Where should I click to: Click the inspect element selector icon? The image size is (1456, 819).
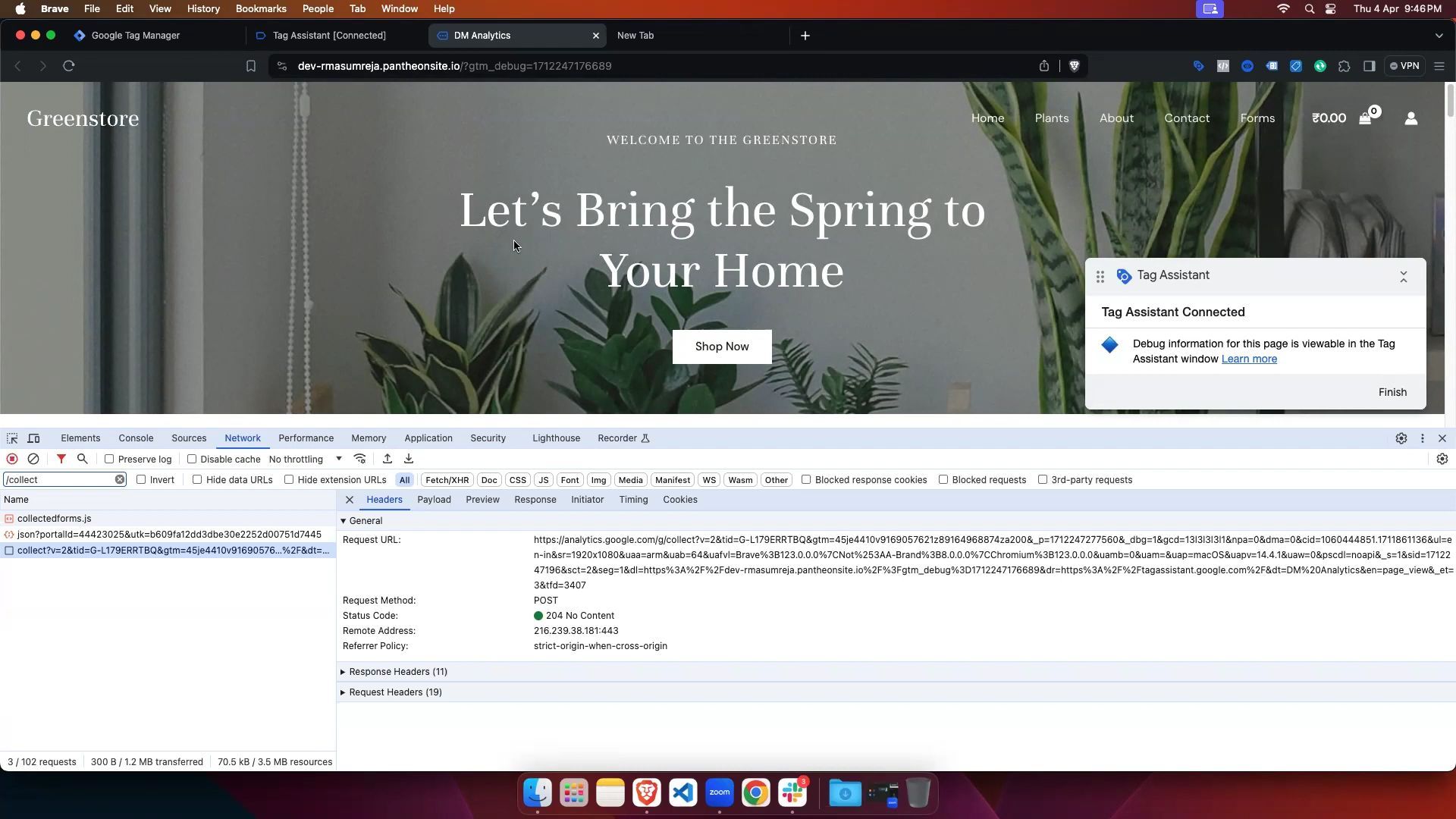[12, 438]
